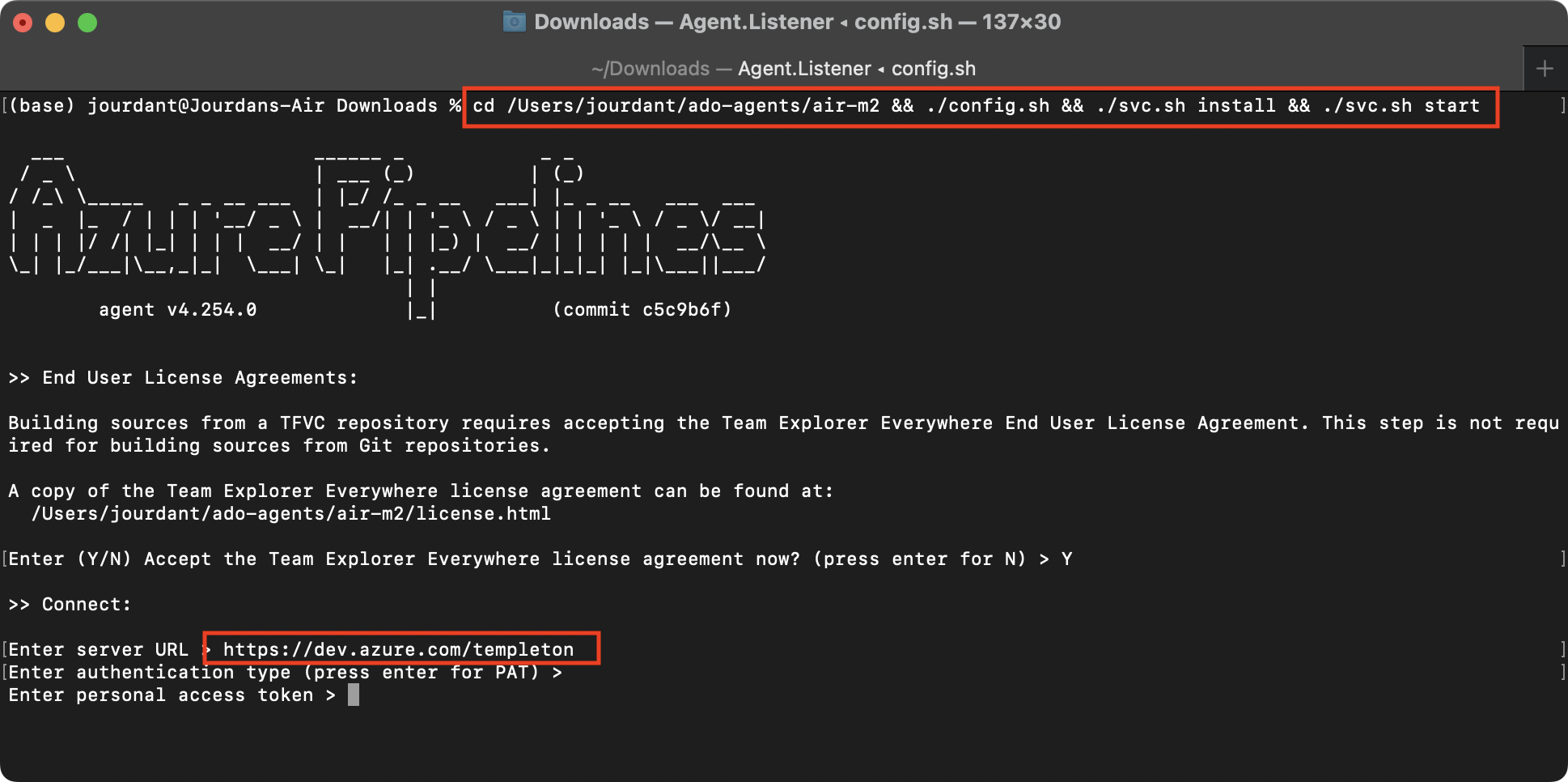Screen dimensions: 1568x782
Task: Click the '>> End User License Agreements:' heading
Action: tap(183, 378)
